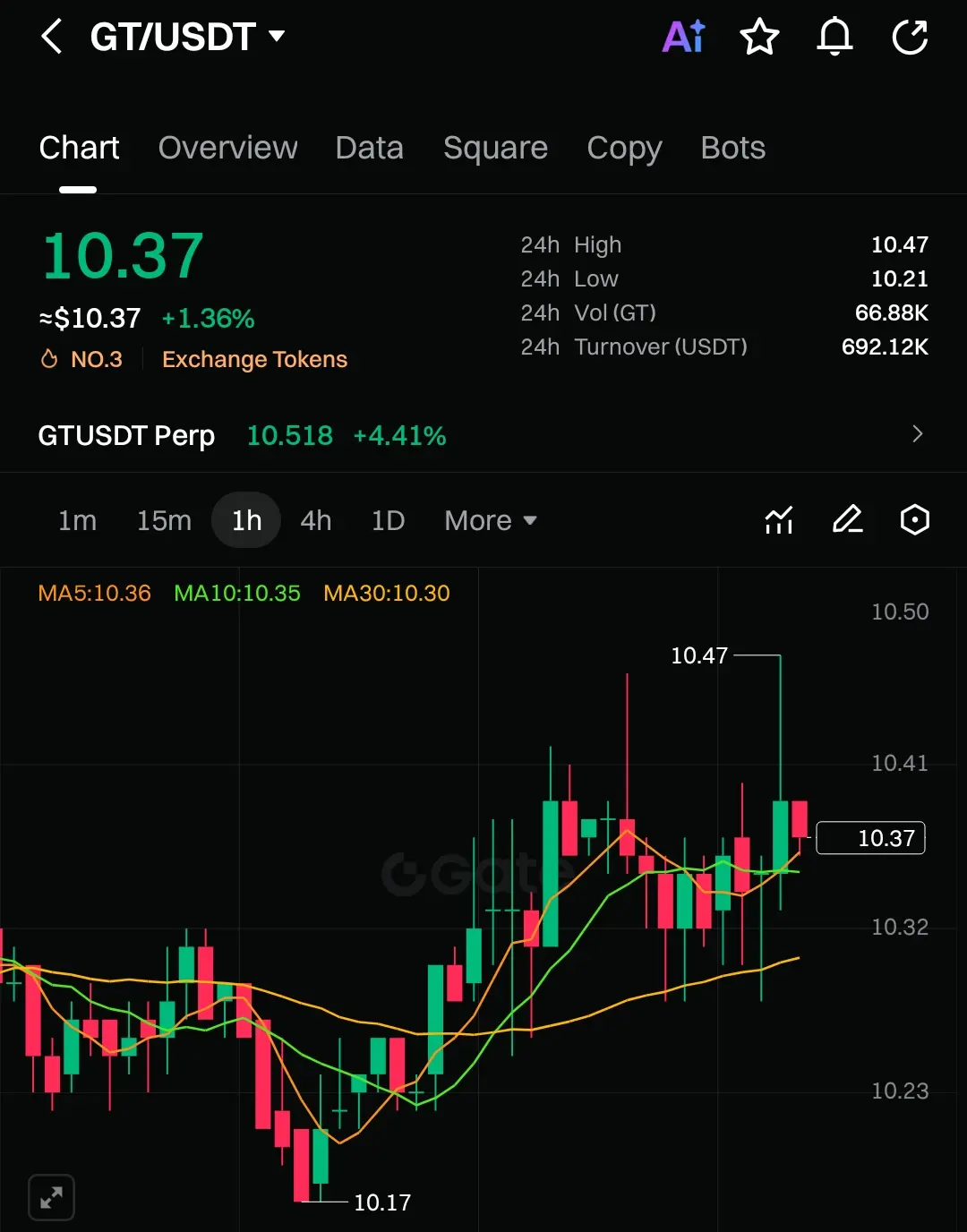Tap the MA30:10.30 indicator label
967x1232 pixels.
387,593
